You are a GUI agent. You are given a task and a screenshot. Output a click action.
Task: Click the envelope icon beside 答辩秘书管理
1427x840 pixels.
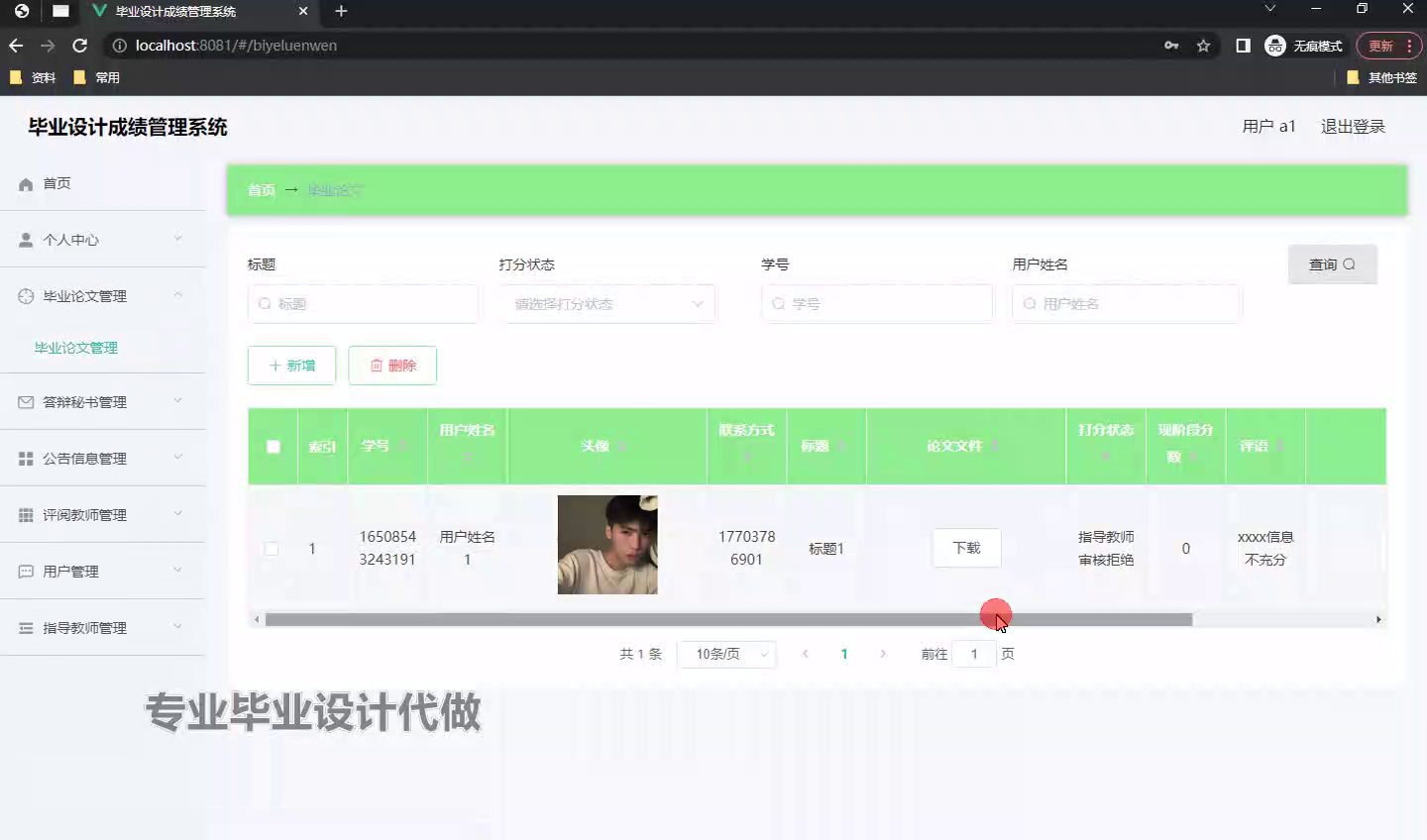tap(26, 402)
